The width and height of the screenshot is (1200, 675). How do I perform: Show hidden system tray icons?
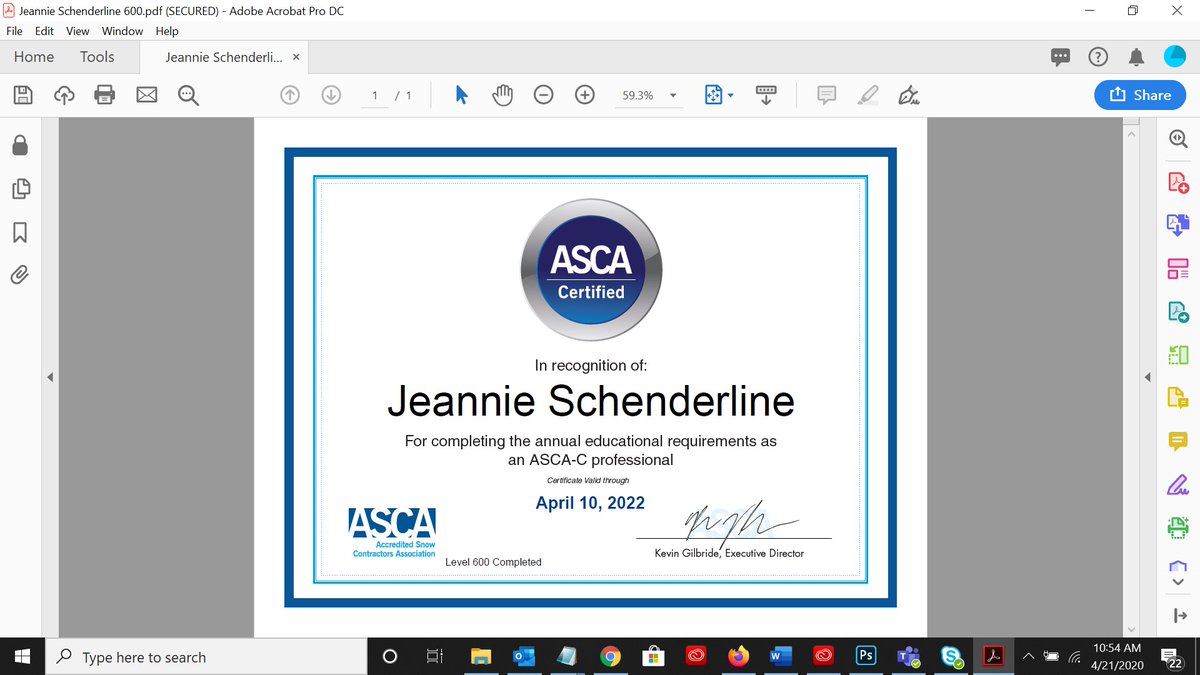1027,657
